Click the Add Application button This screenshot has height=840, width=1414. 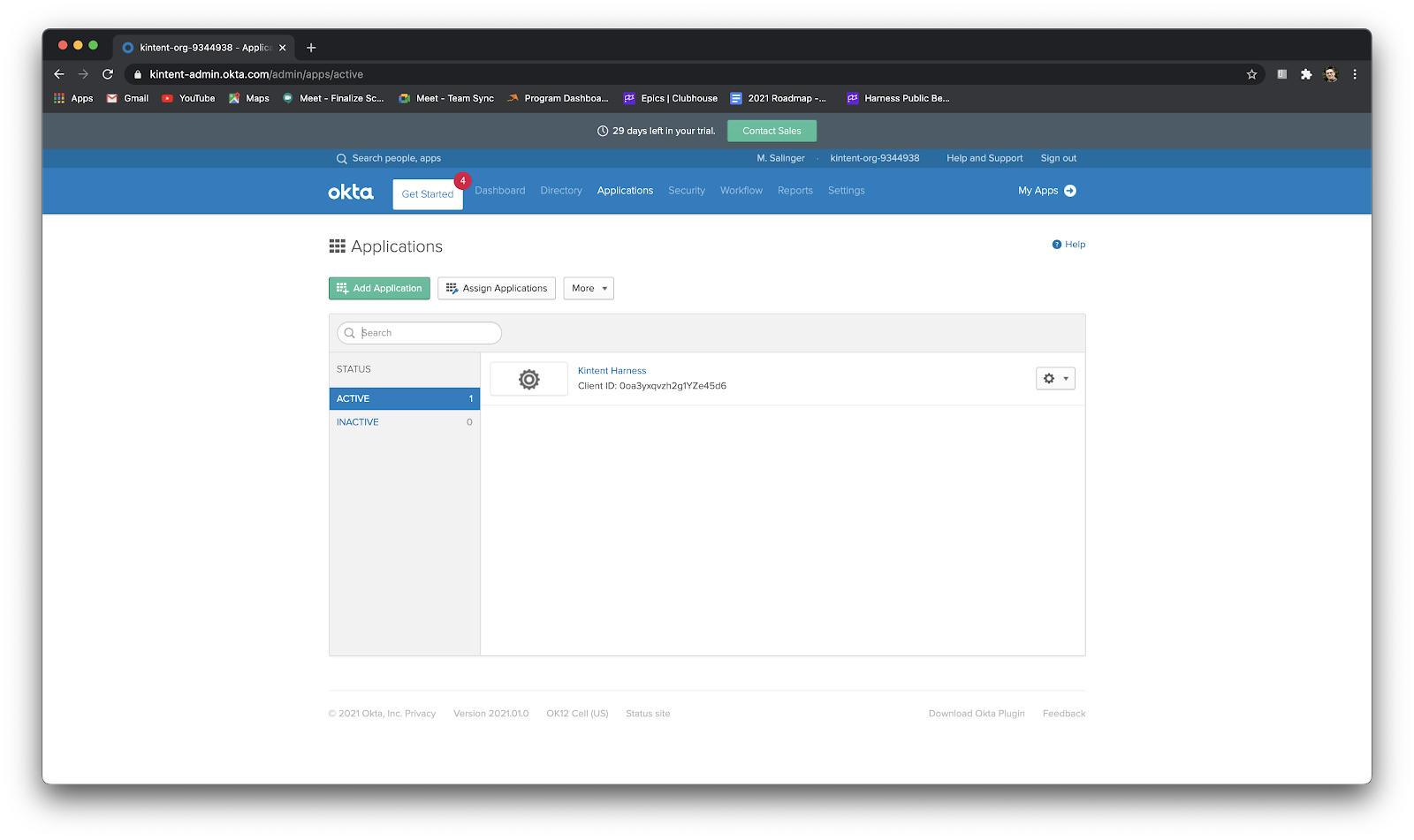click(379, 288)
